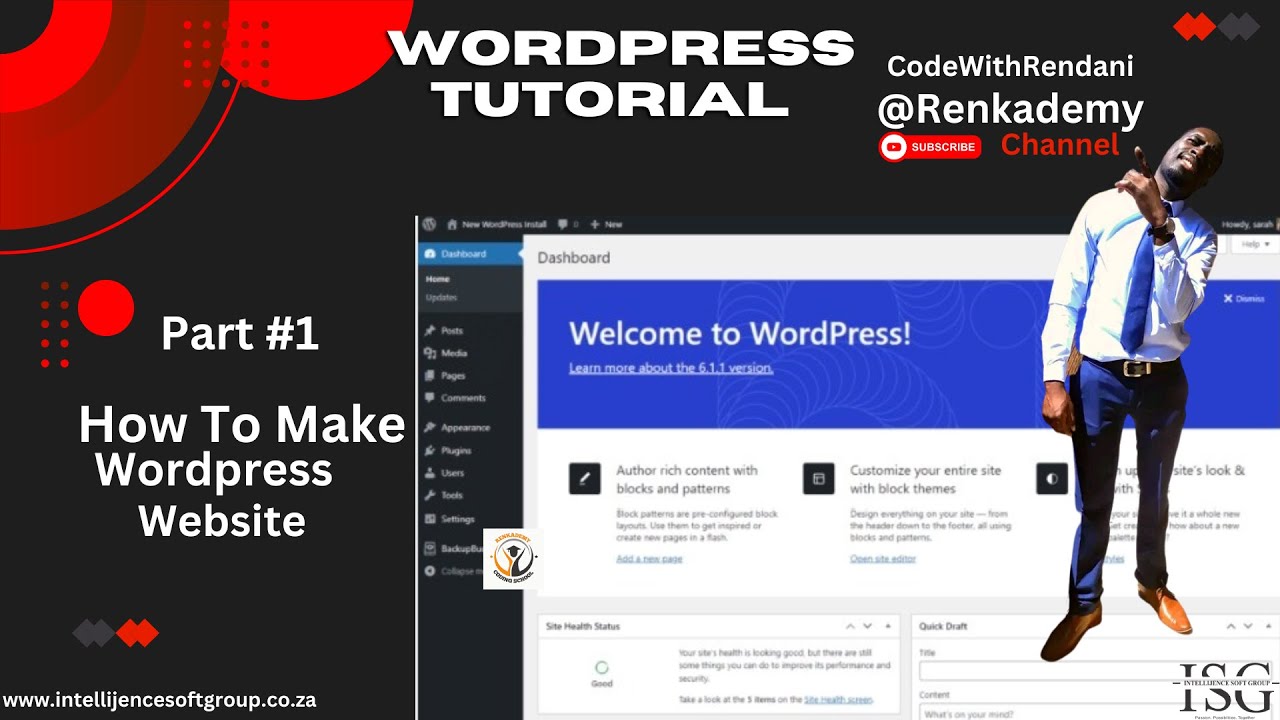Click the Add a new page link
The width and height of the screenshot is (1280, 720).
click(x=649, y=559)
